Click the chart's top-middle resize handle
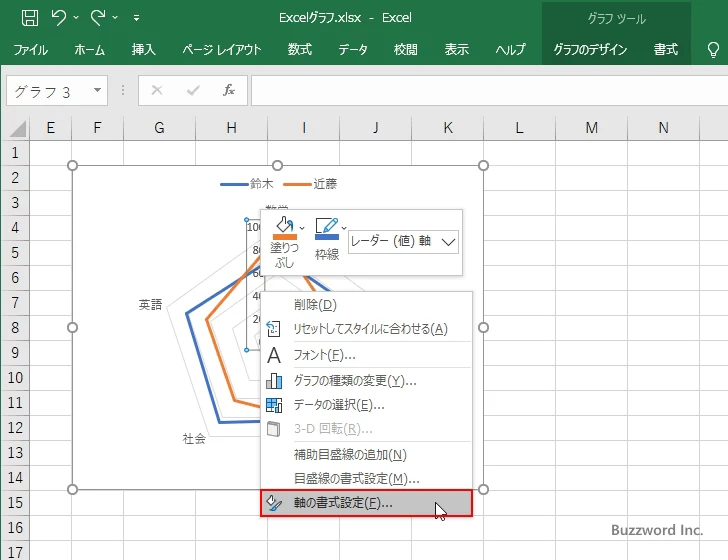 pos(278,166)
